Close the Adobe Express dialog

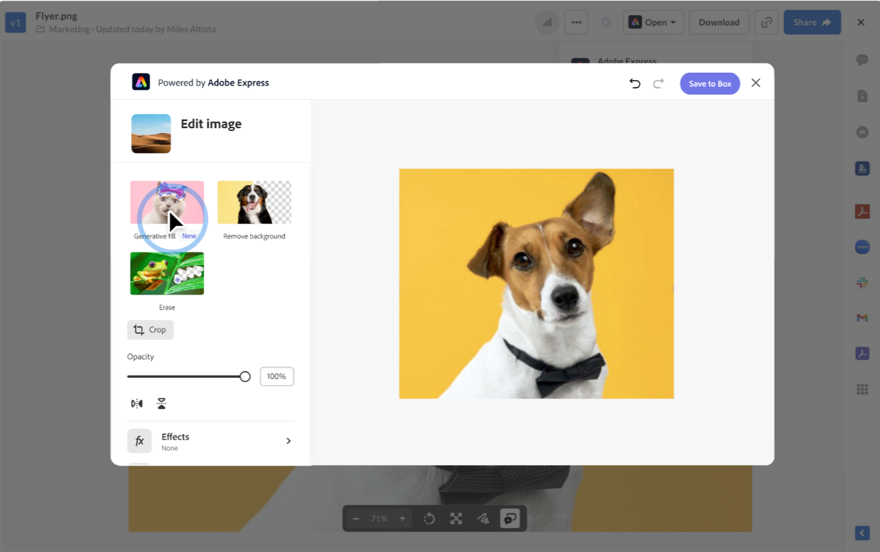click(756, 83)
